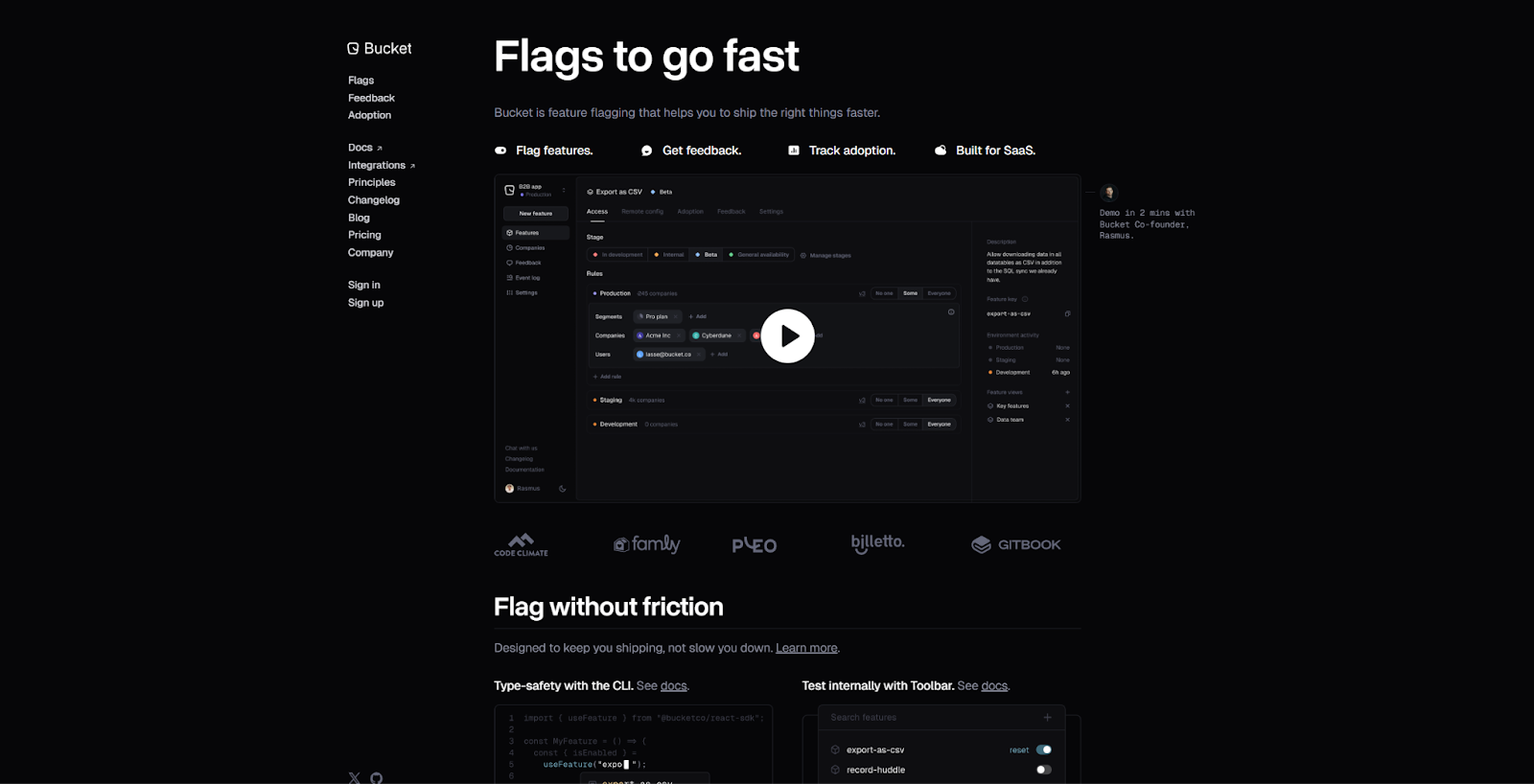Screen dimensions: 1534x784
Task: Click Add rule in the demo preview
Action: pyautogui.click(x=608, y=377)
